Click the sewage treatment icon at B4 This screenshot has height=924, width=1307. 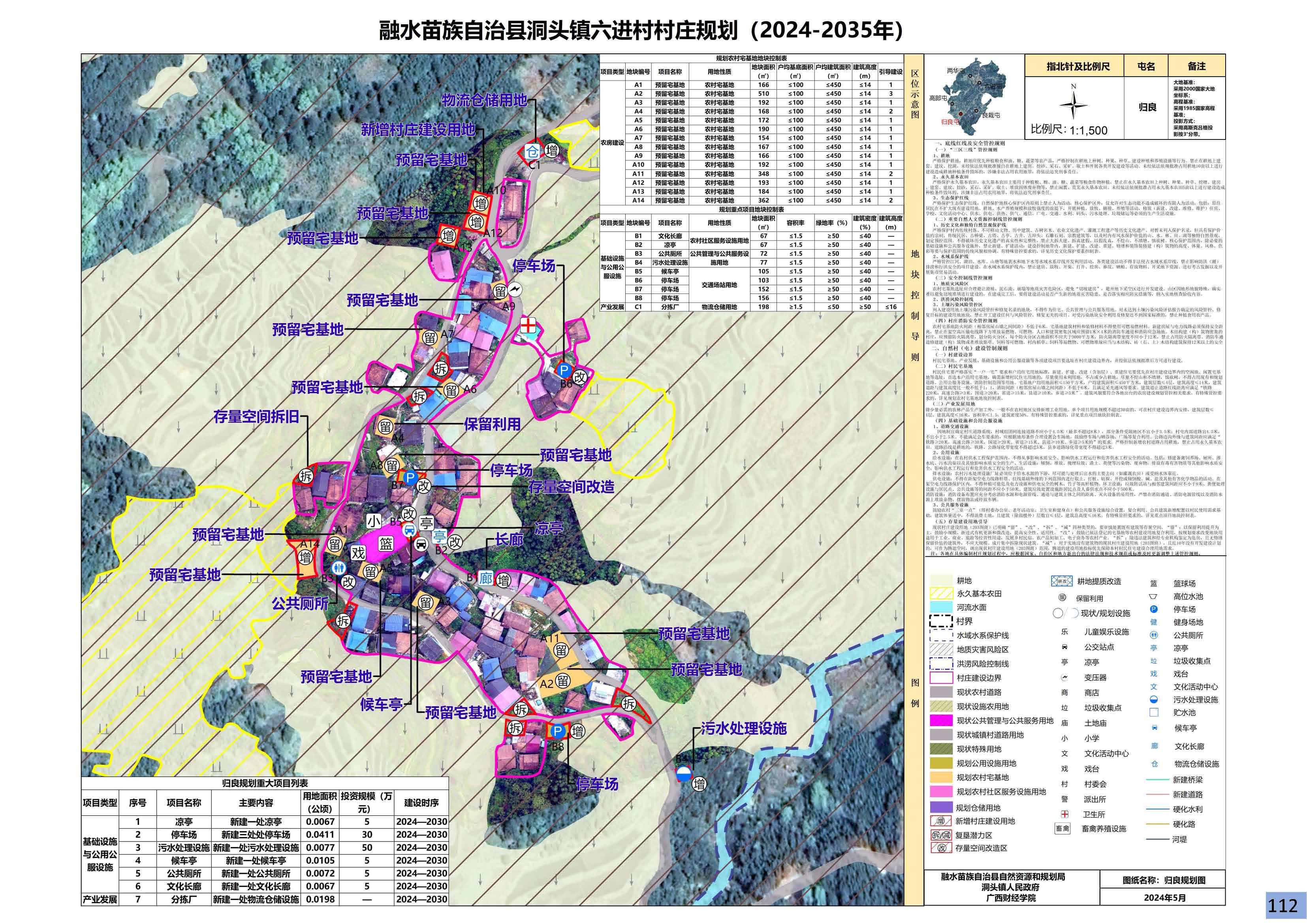pos(683,774)
